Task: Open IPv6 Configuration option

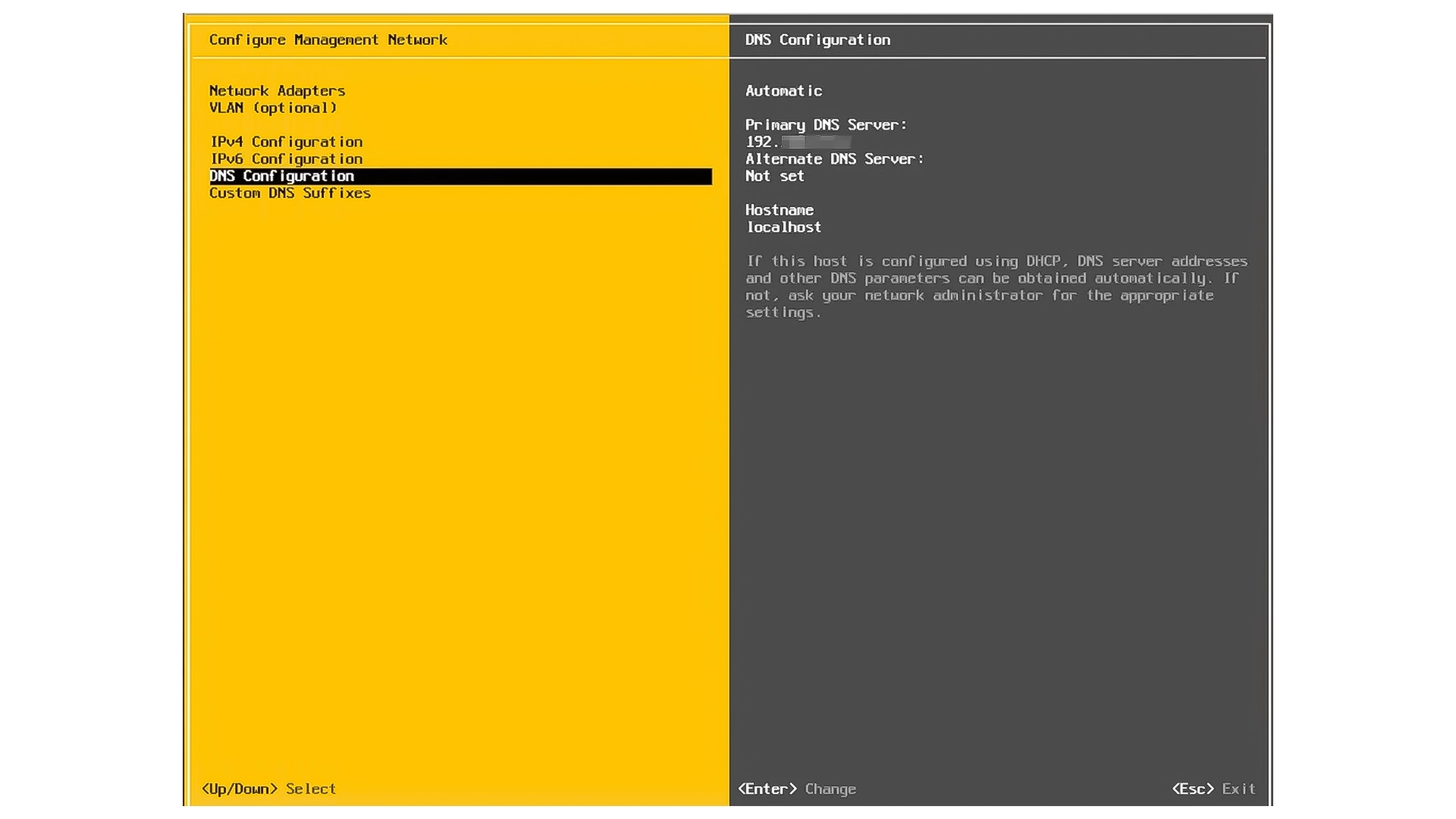Action: pyautogui.click(x=286, y=159)
